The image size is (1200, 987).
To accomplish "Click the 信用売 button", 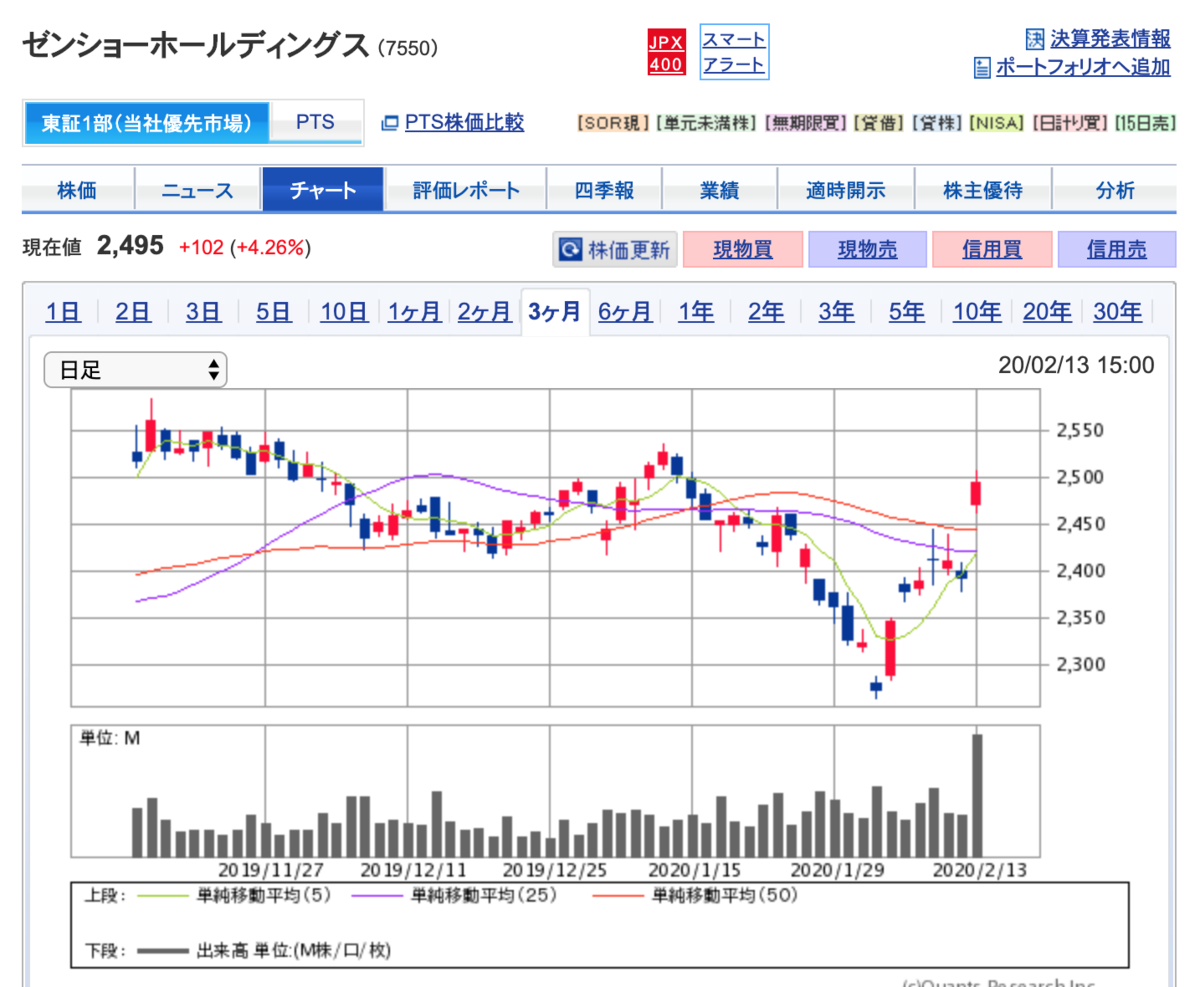I will (1117, 250).
